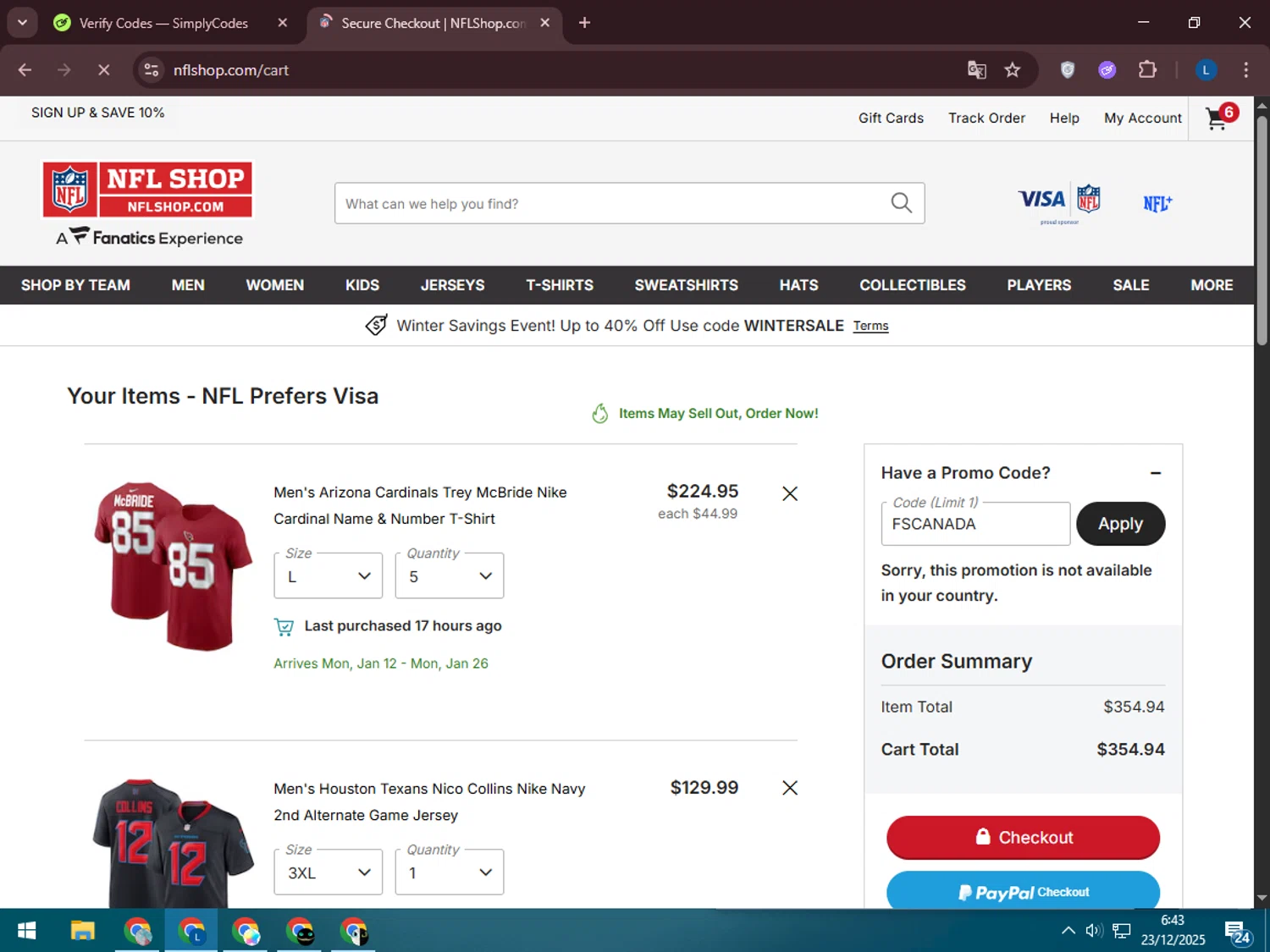The width and height of the screenshot is (1270, 952).
Task: Collapse the Have a Promo Code section
Action: pyautogui.click(x=1155, y=473)
